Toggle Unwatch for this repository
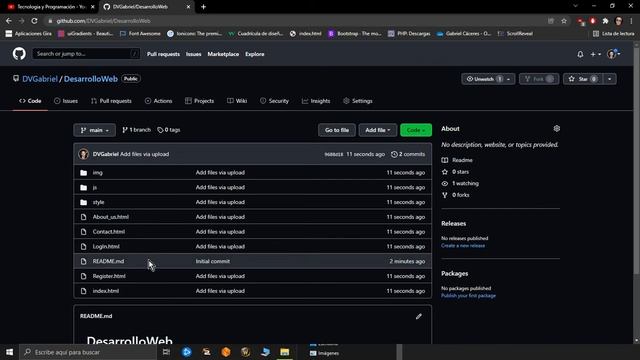 (483, 79)
